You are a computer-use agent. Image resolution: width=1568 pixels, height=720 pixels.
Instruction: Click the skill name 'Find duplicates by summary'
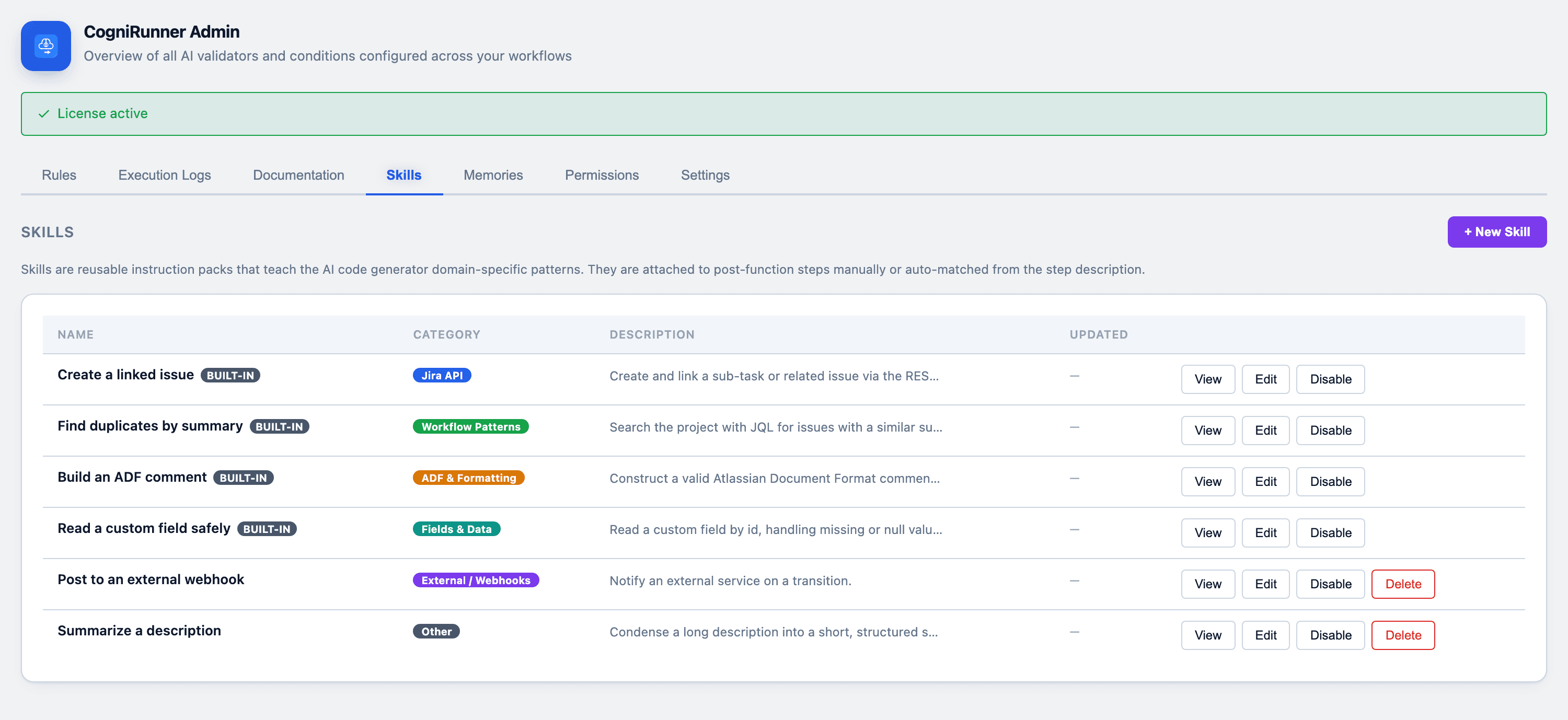[x=151, y=426]
